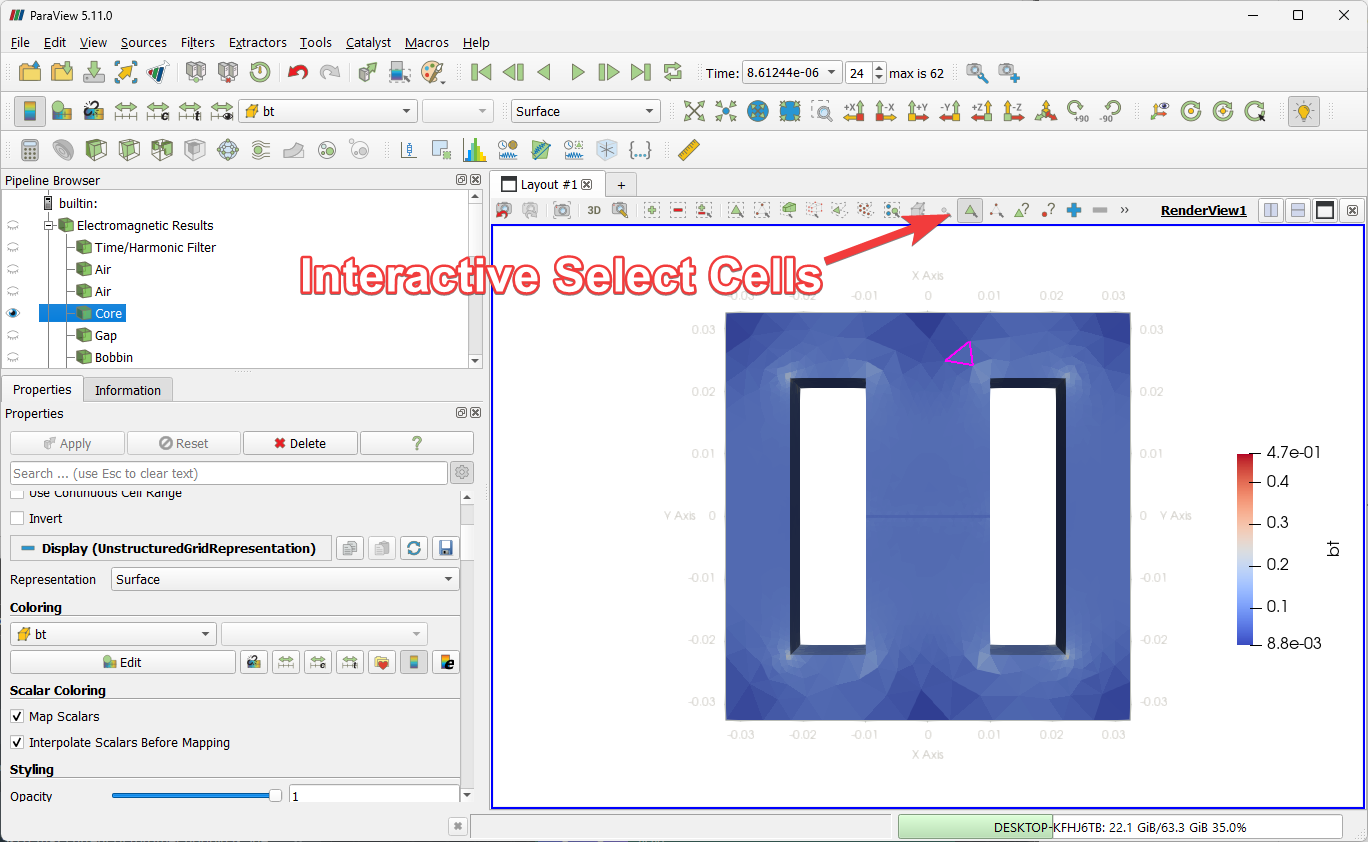The image size is (1368, 842).
Task: Switch to the Information tab
Action: tap(128, 390)
